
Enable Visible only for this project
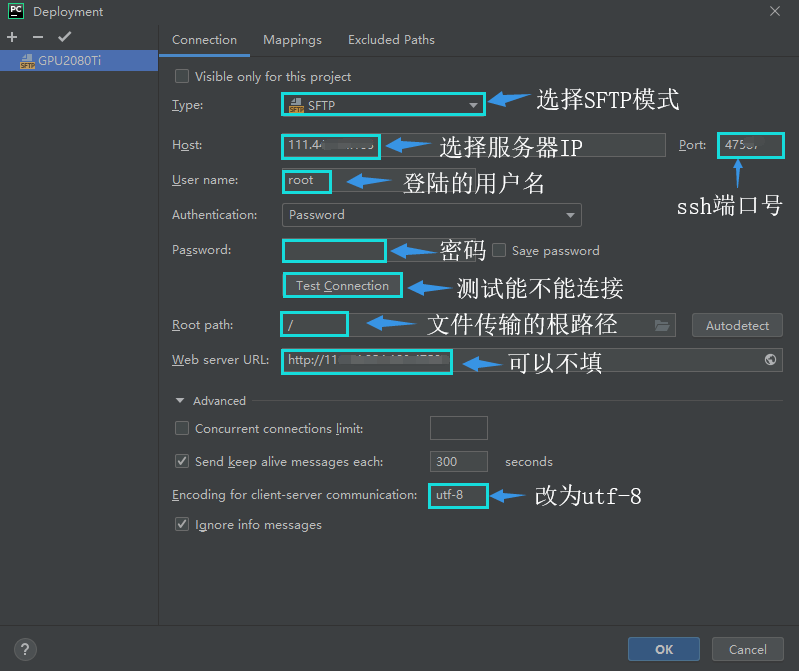pyautogui.click(x=182, y=76)
